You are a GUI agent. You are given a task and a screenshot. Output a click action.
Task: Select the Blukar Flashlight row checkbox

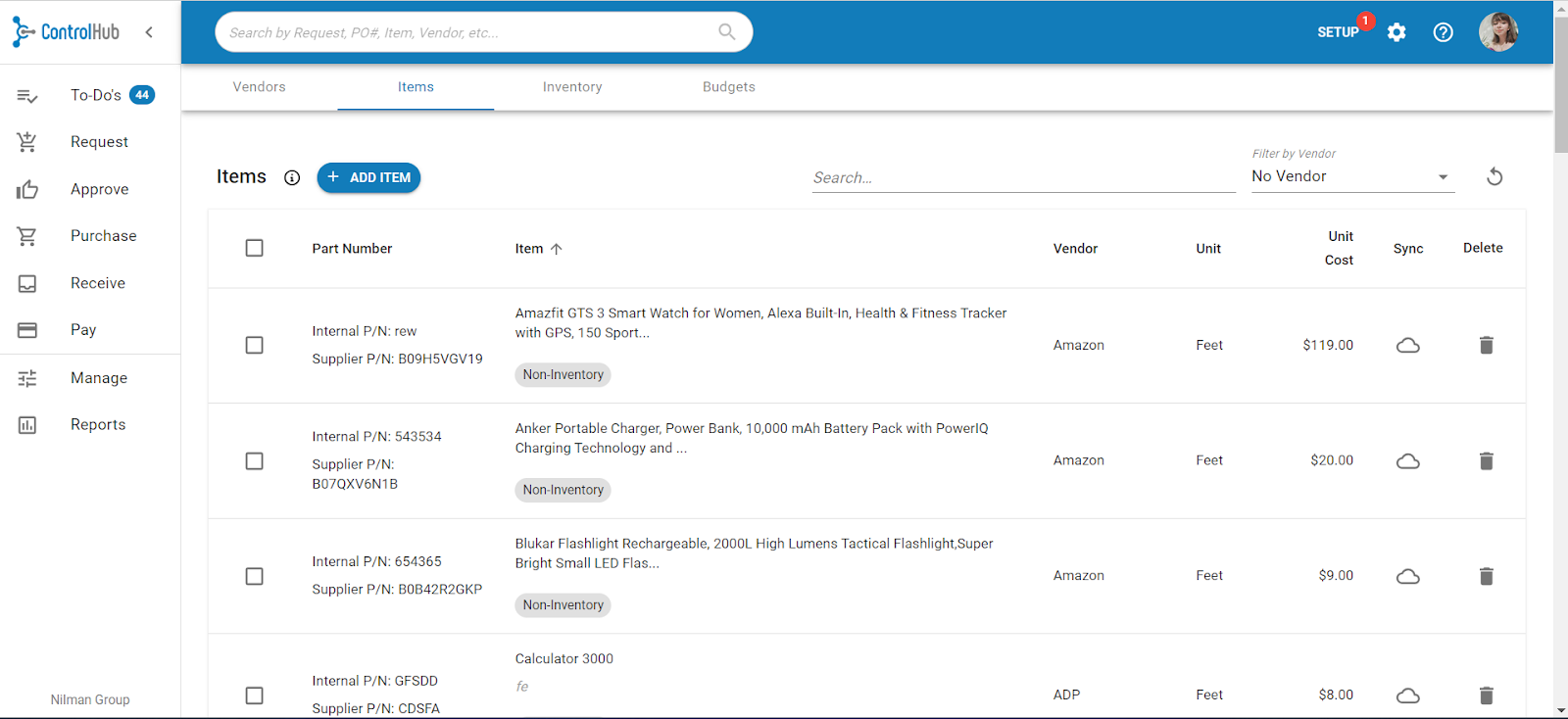[x=255, y=576]
